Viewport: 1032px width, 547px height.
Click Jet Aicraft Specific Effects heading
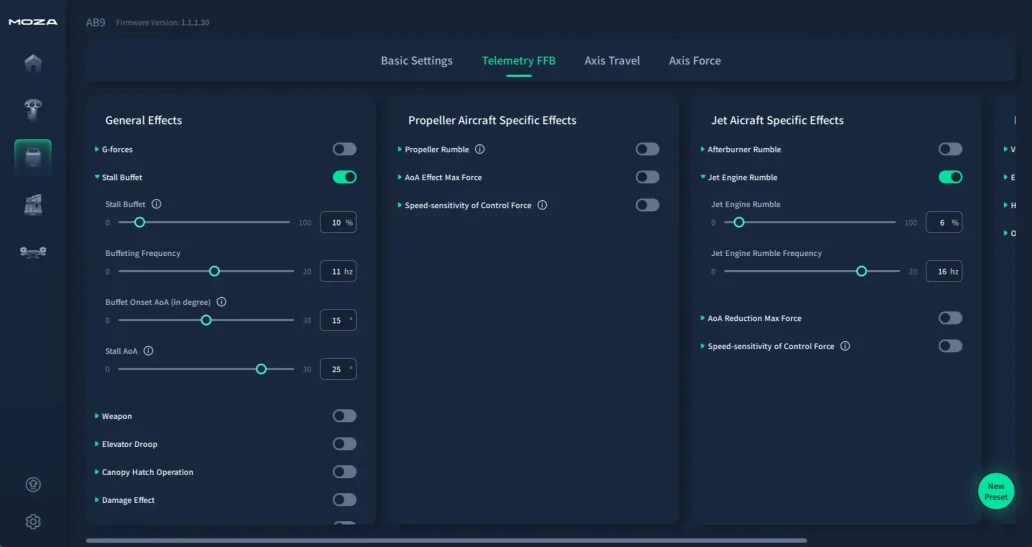coord(777,120)
